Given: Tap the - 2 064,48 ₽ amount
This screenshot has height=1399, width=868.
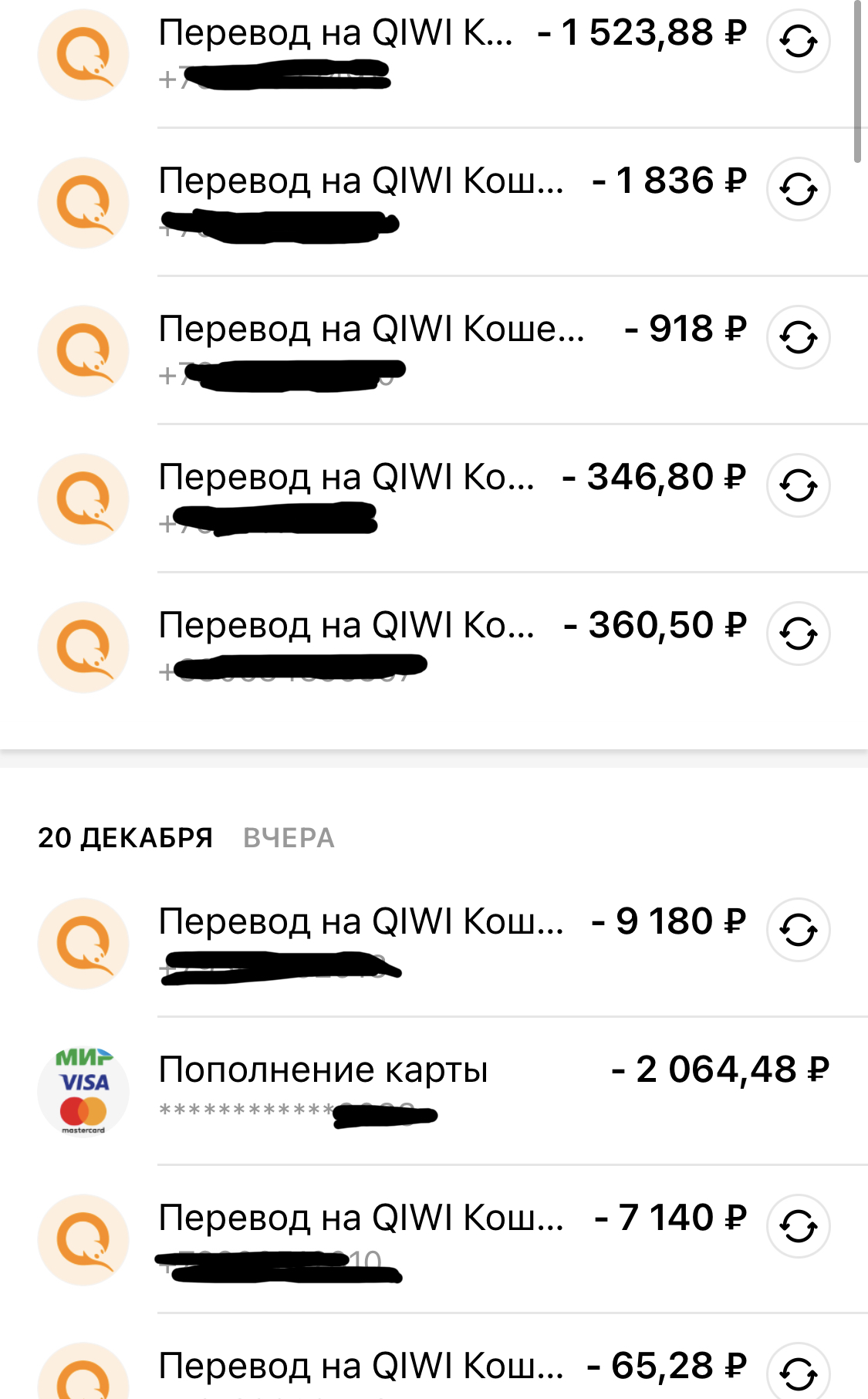Looking at the screenshot, I should coord(719,1070).
